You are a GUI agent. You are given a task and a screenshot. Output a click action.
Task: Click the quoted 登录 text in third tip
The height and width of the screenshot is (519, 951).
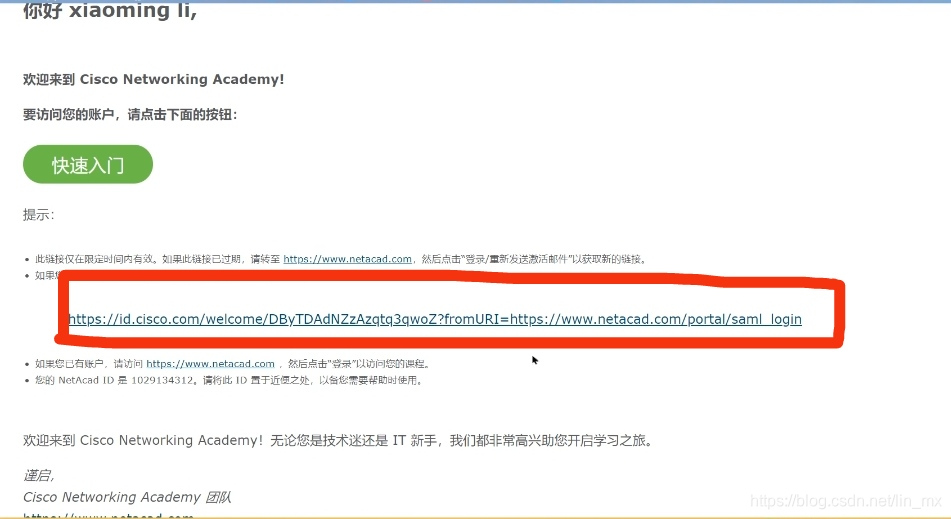click(341, 364)
